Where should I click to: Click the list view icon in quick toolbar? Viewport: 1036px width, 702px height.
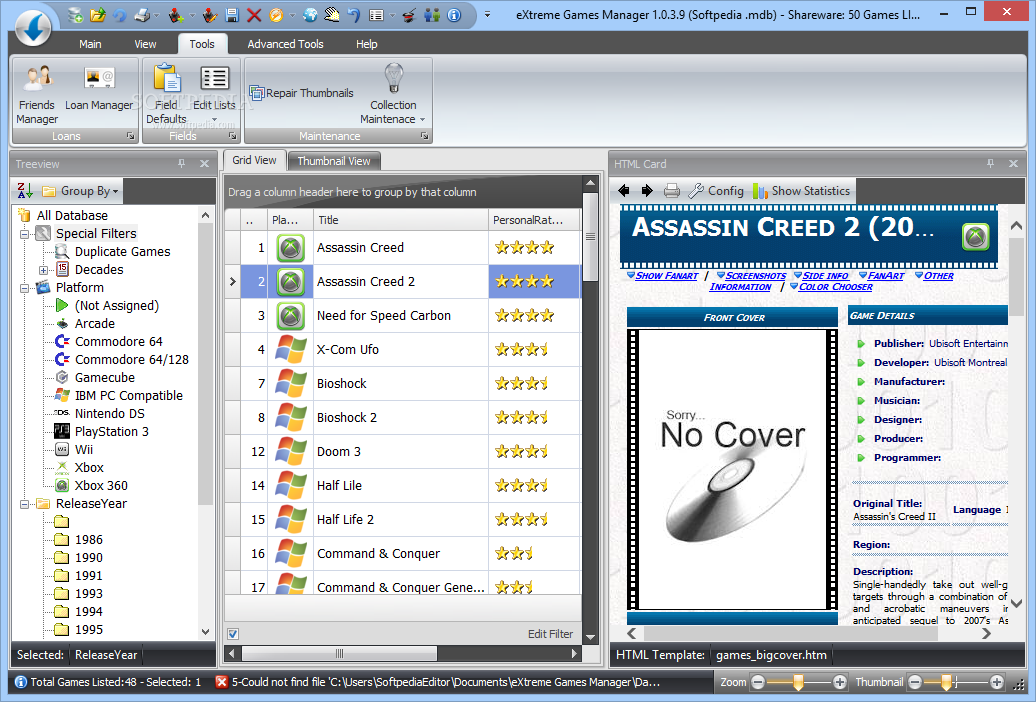click(x=377, y=15)
